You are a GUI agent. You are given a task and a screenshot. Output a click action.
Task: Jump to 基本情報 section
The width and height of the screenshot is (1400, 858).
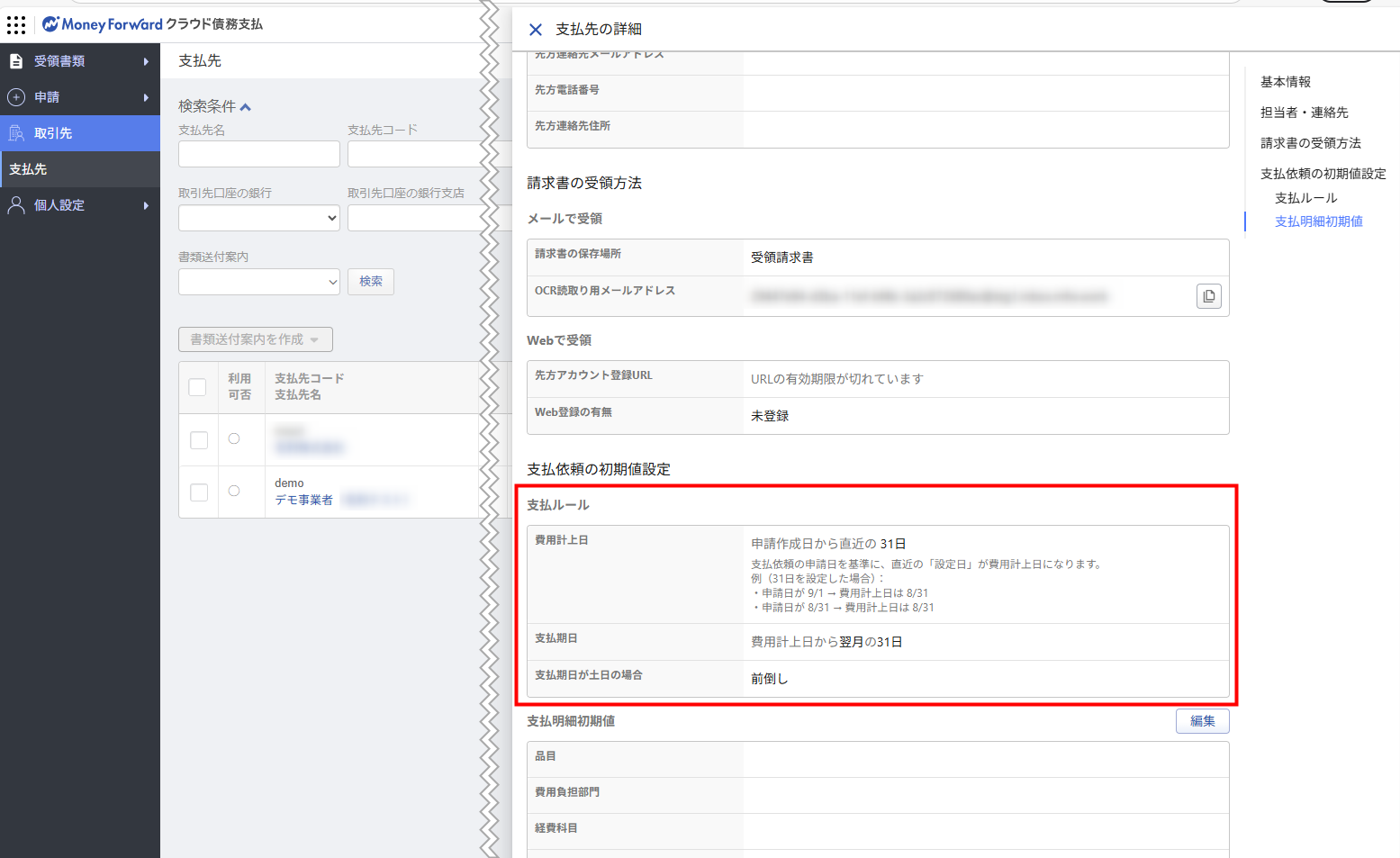click(x=1285, y=82)
